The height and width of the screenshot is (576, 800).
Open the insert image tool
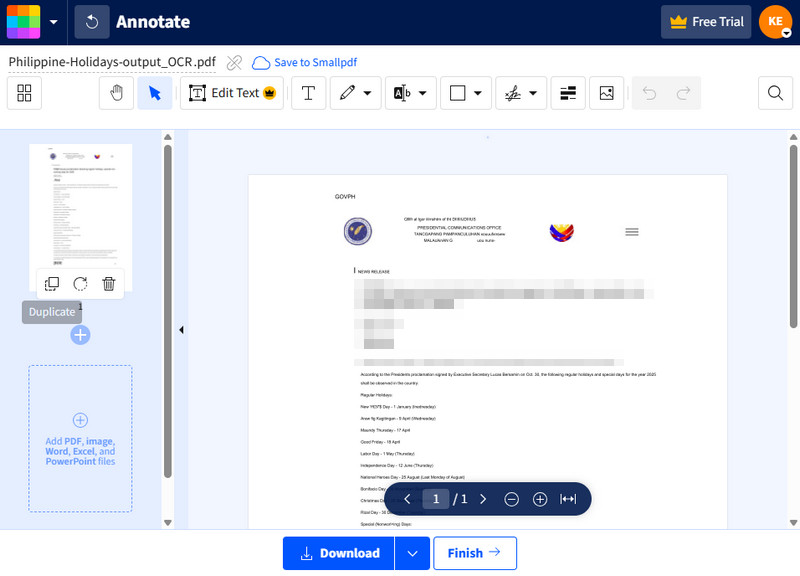tap(606, 93)
